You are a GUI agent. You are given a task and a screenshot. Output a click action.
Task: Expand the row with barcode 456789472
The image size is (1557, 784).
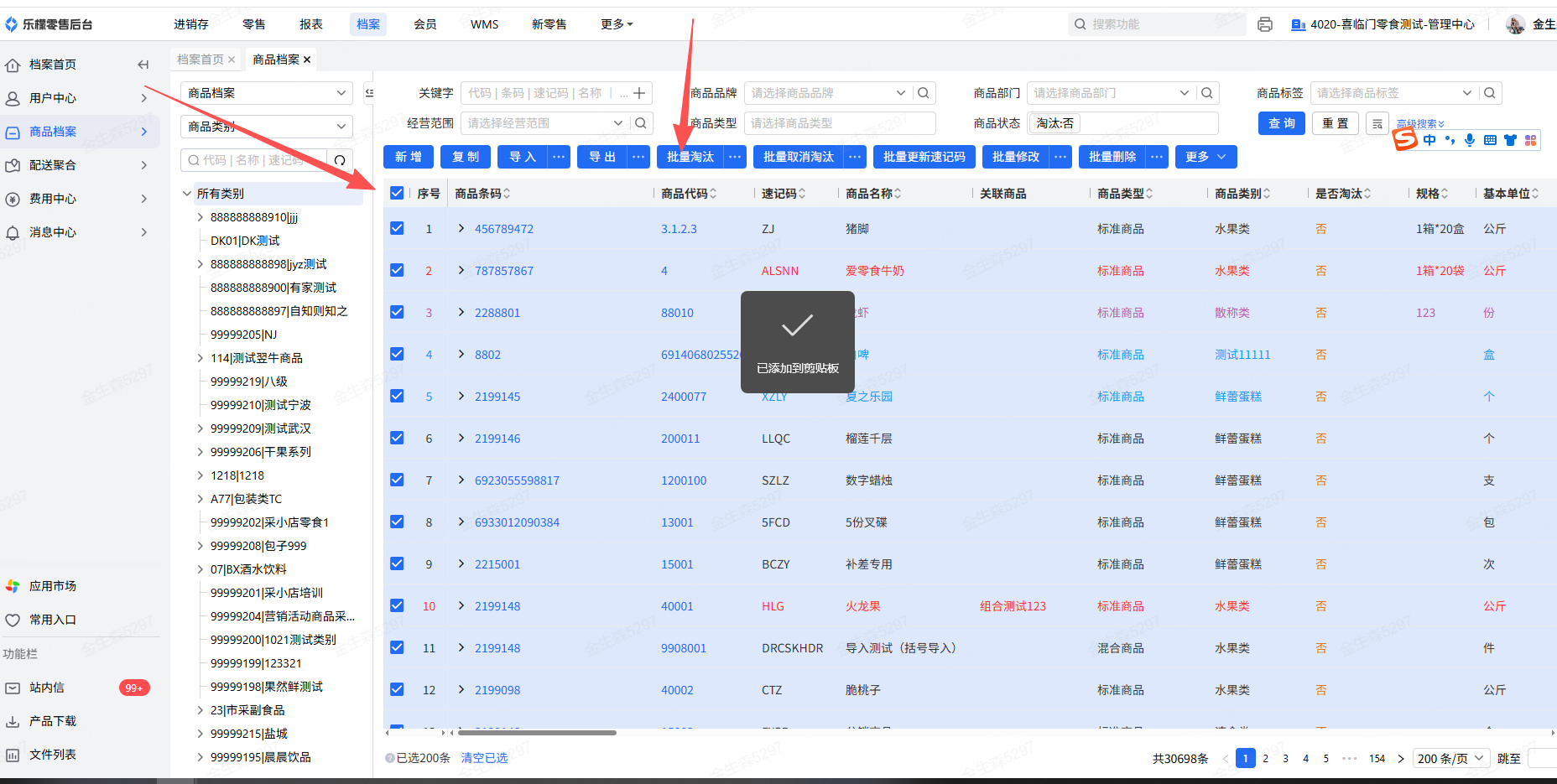click(461, 228)
